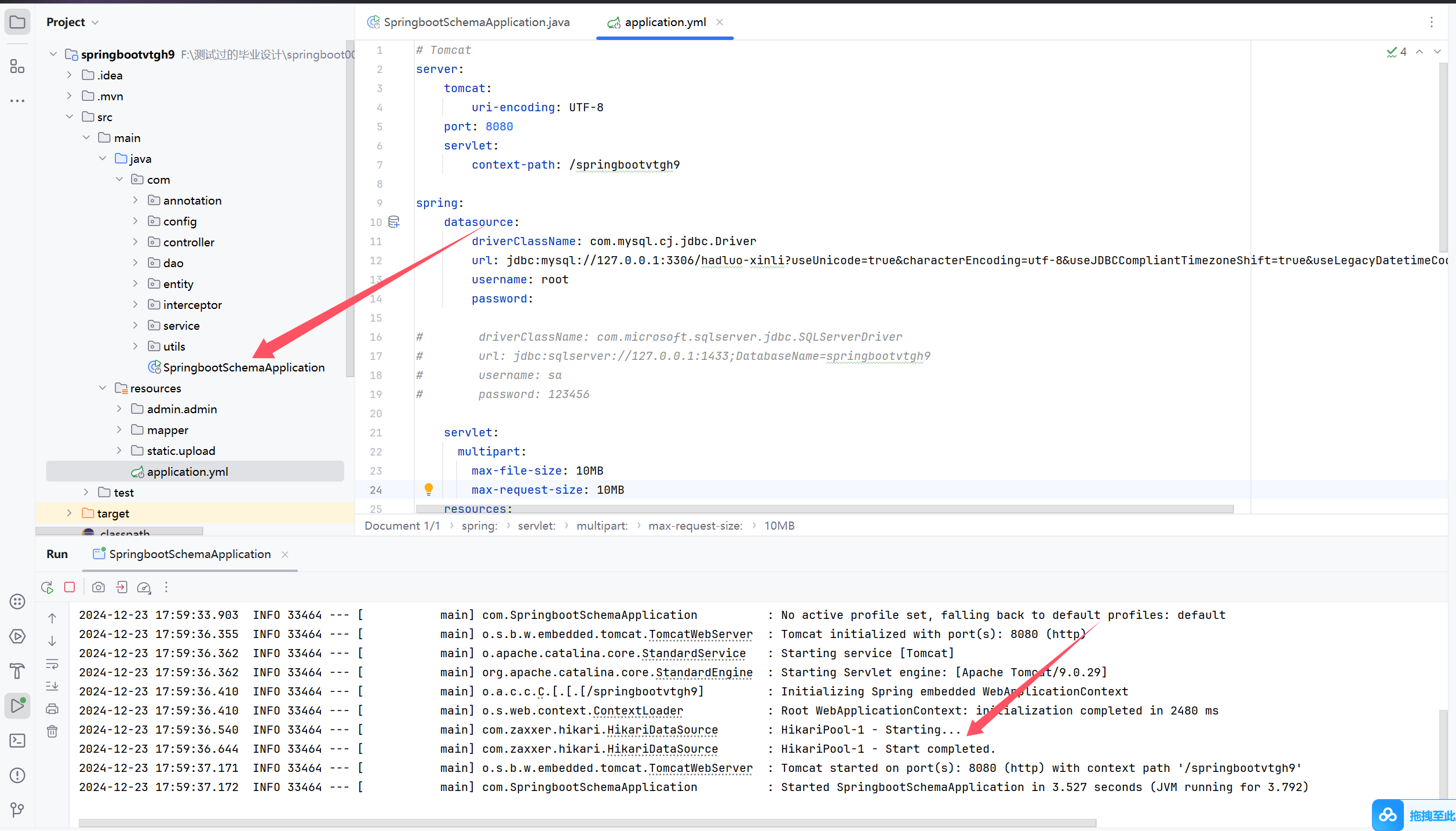Stop the running application
This screenshot has height=831, width=1456.
point(70,587)
